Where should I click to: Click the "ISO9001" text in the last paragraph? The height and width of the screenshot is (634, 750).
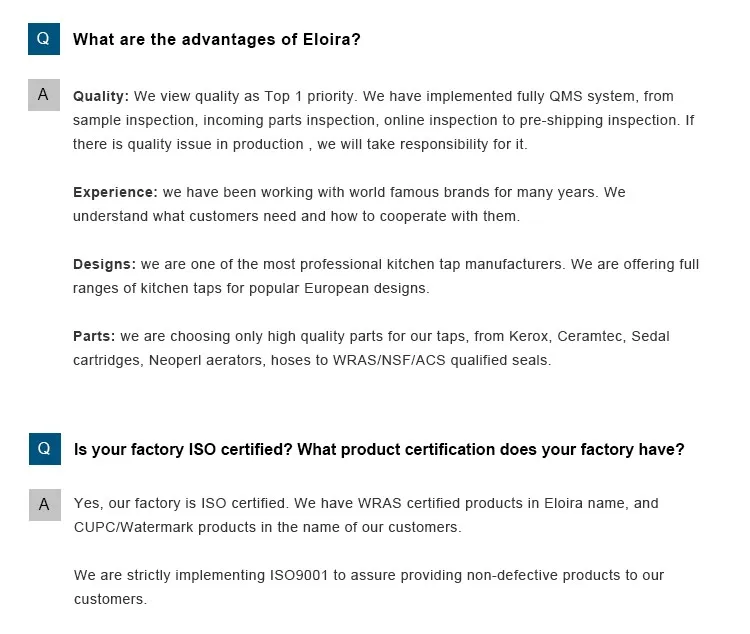click(x=299, y=576)
